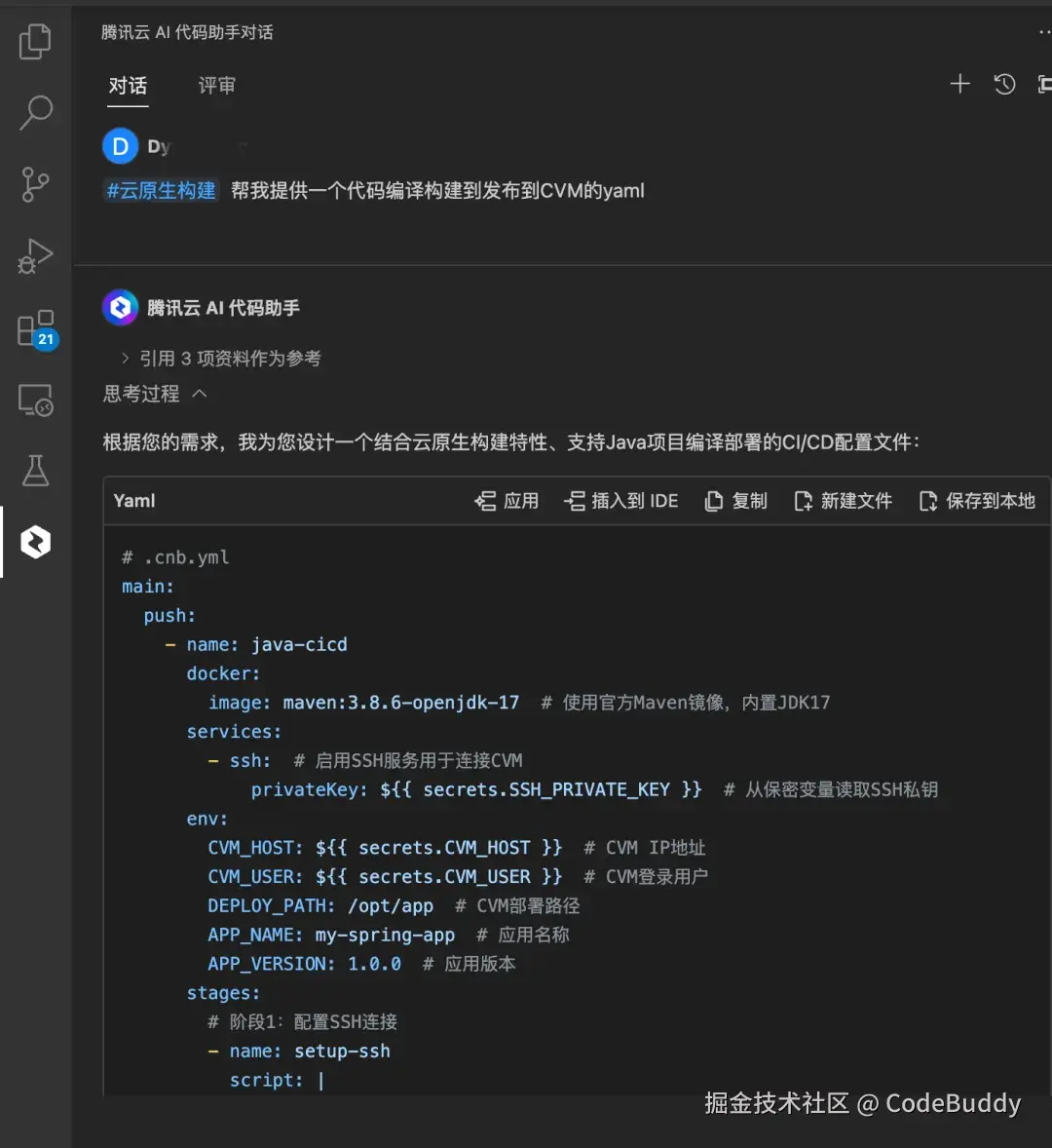Switch to the 评审 tab

216,86
